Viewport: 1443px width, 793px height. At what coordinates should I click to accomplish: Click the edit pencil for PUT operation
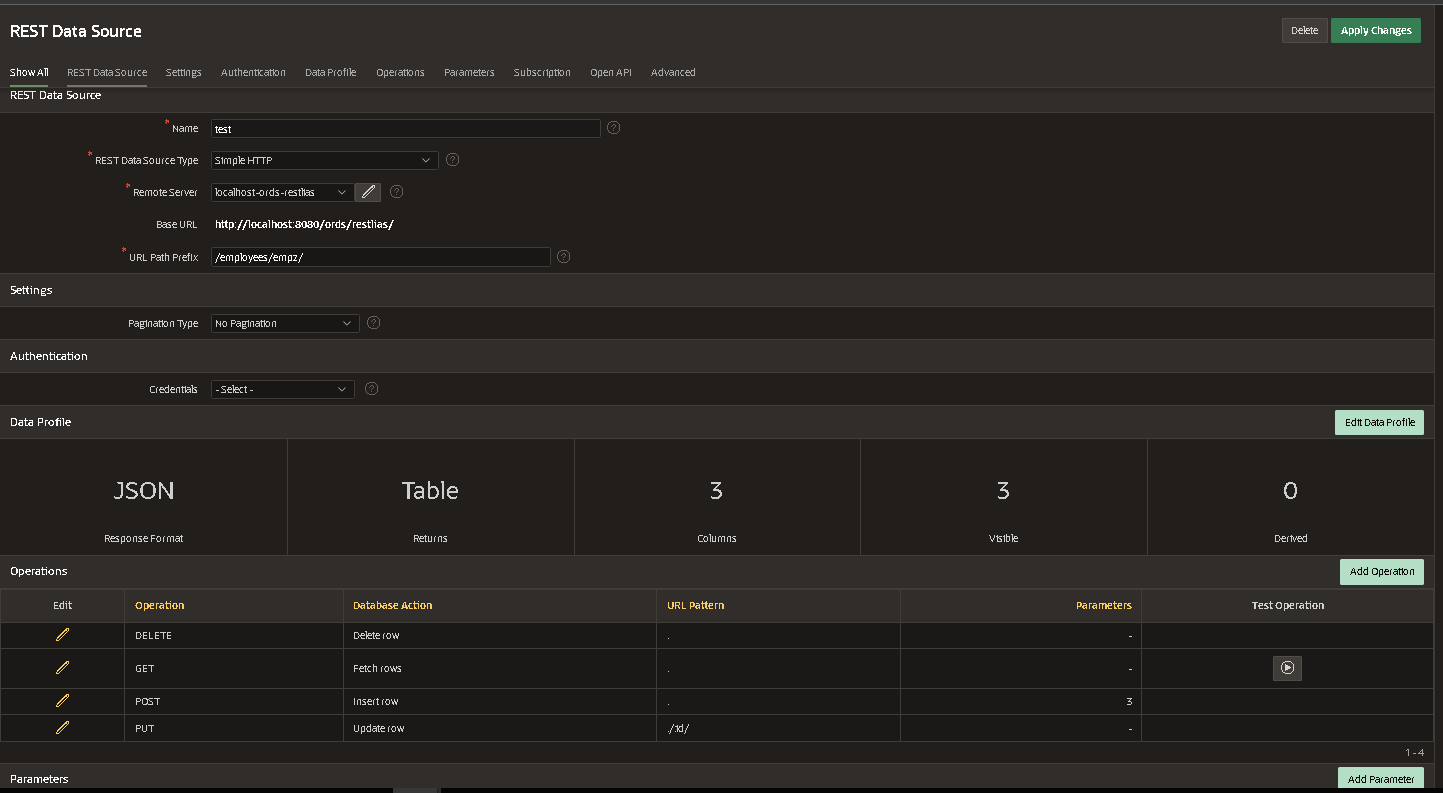tap(62, 728)
